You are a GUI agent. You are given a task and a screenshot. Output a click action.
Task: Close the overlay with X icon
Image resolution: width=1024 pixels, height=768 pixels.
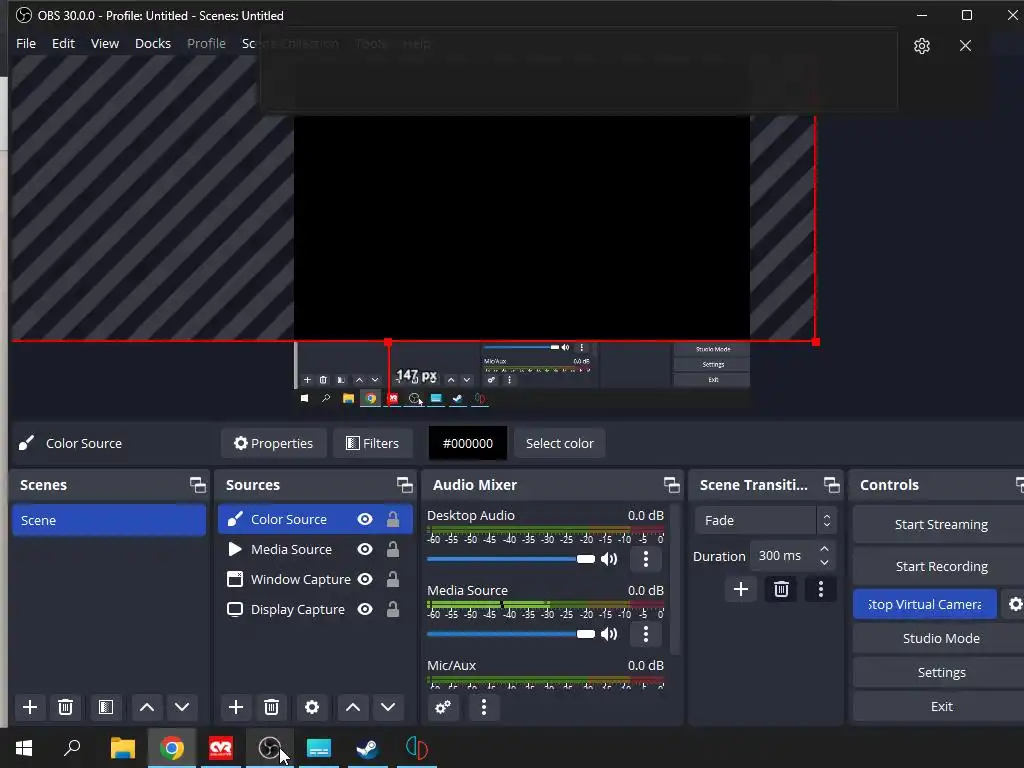click(x=965, y=46)
